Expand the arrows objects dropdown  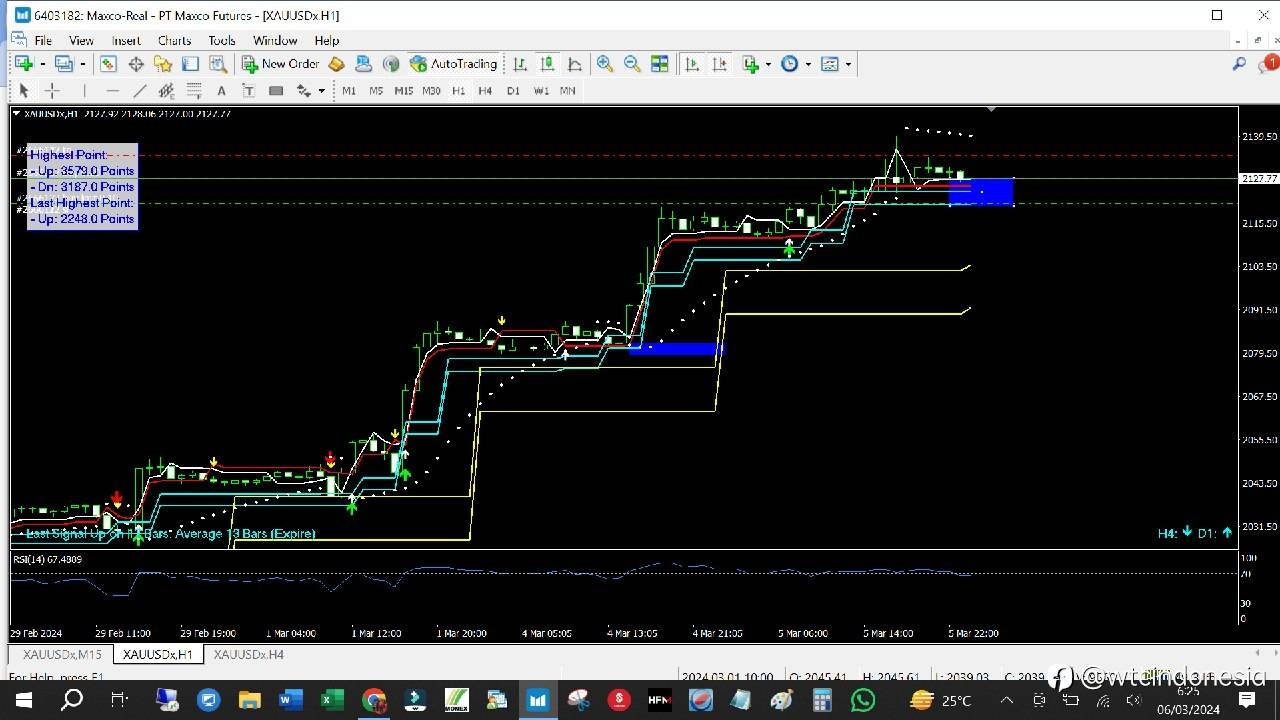[321, 91]
